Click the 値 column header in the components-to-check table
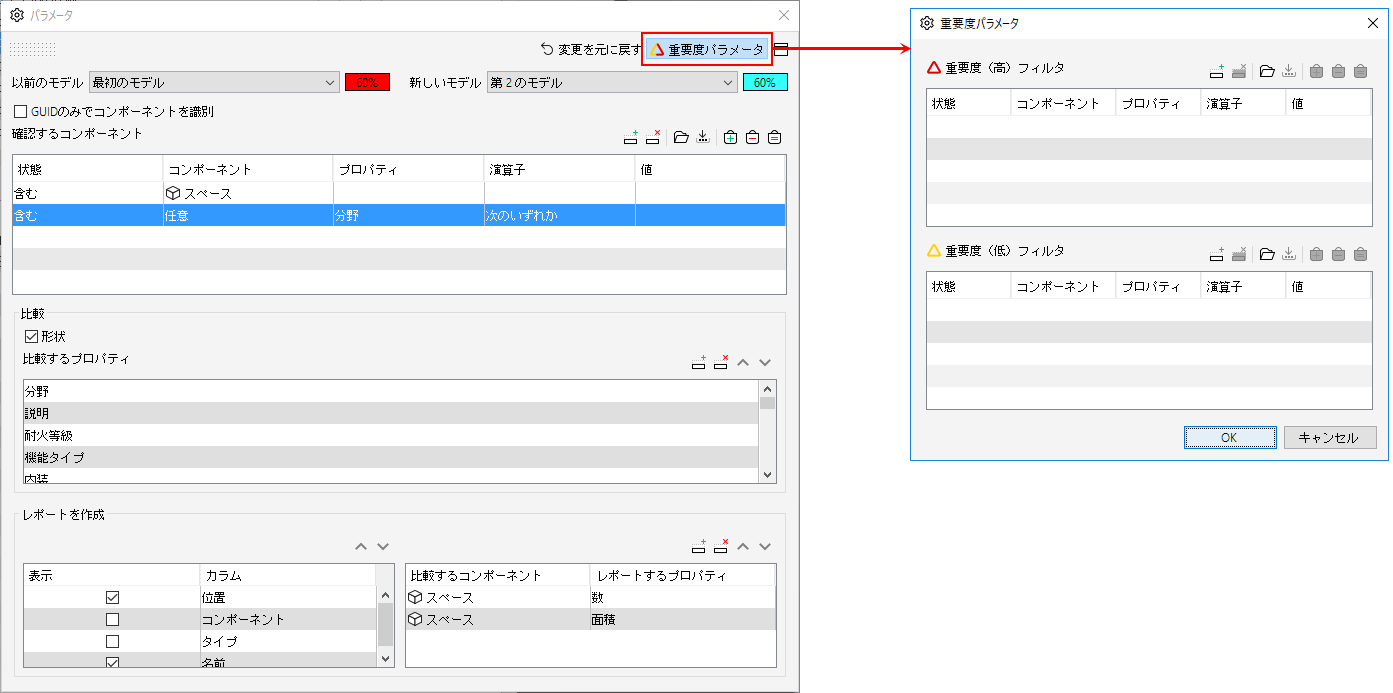The image size is (1393, 693). pos(710,170)
